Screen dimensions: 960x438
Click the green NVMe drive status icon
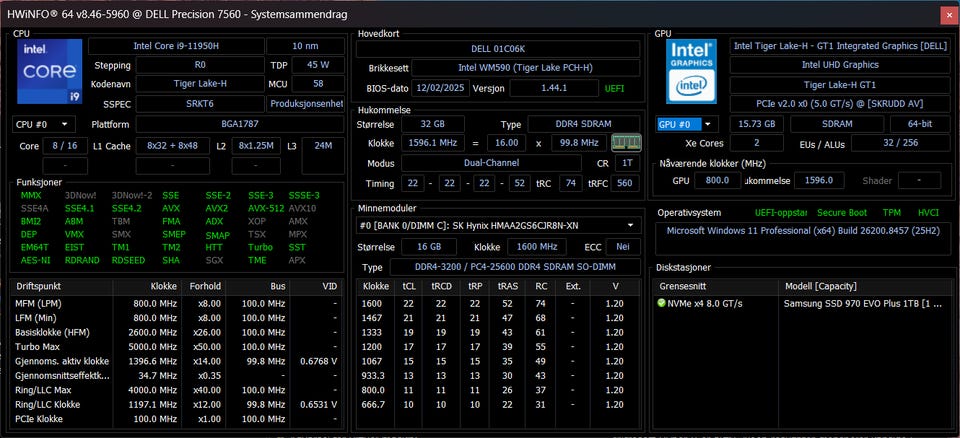coord(661,303)
